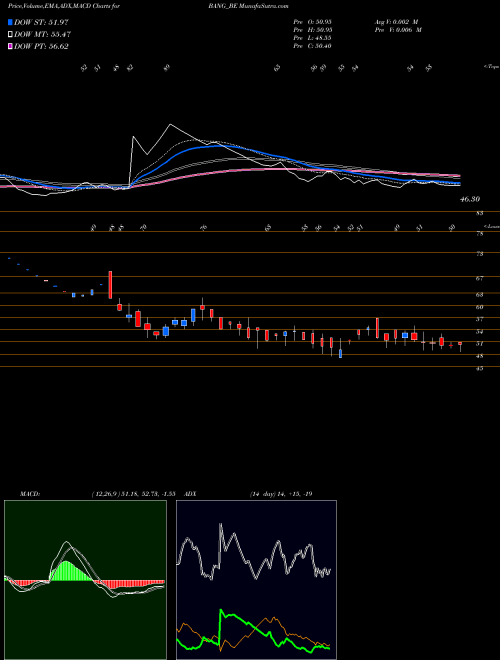Click the MACD '(12,26,9) 51.18, 52.73, -1.55' readout
Viewport: 500px width, 660px height.
pyautogui.click(x=133, y=494)
